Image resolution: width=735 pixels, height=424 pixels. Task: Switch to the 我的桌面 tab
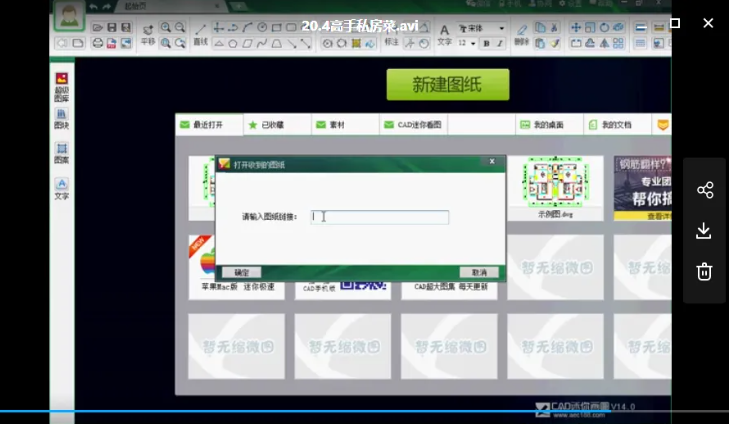549,125
